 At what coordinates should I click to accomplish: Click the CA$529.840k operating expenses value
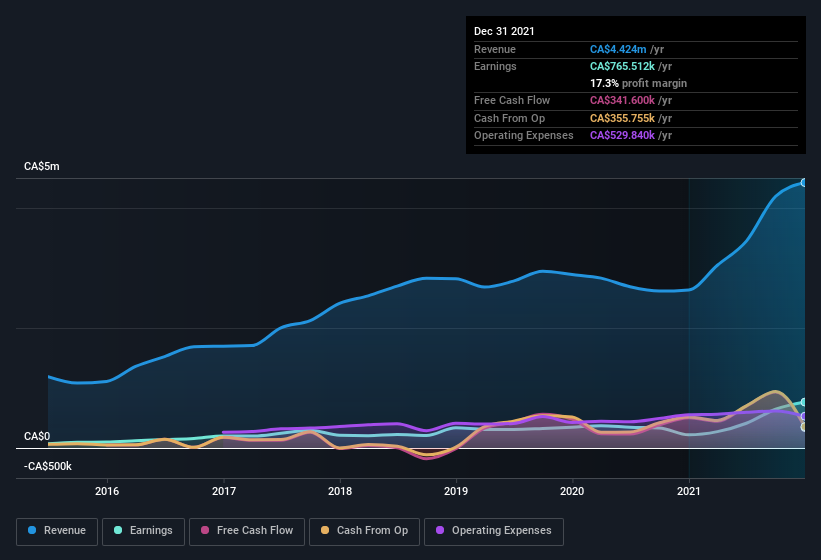pos(622,135)
